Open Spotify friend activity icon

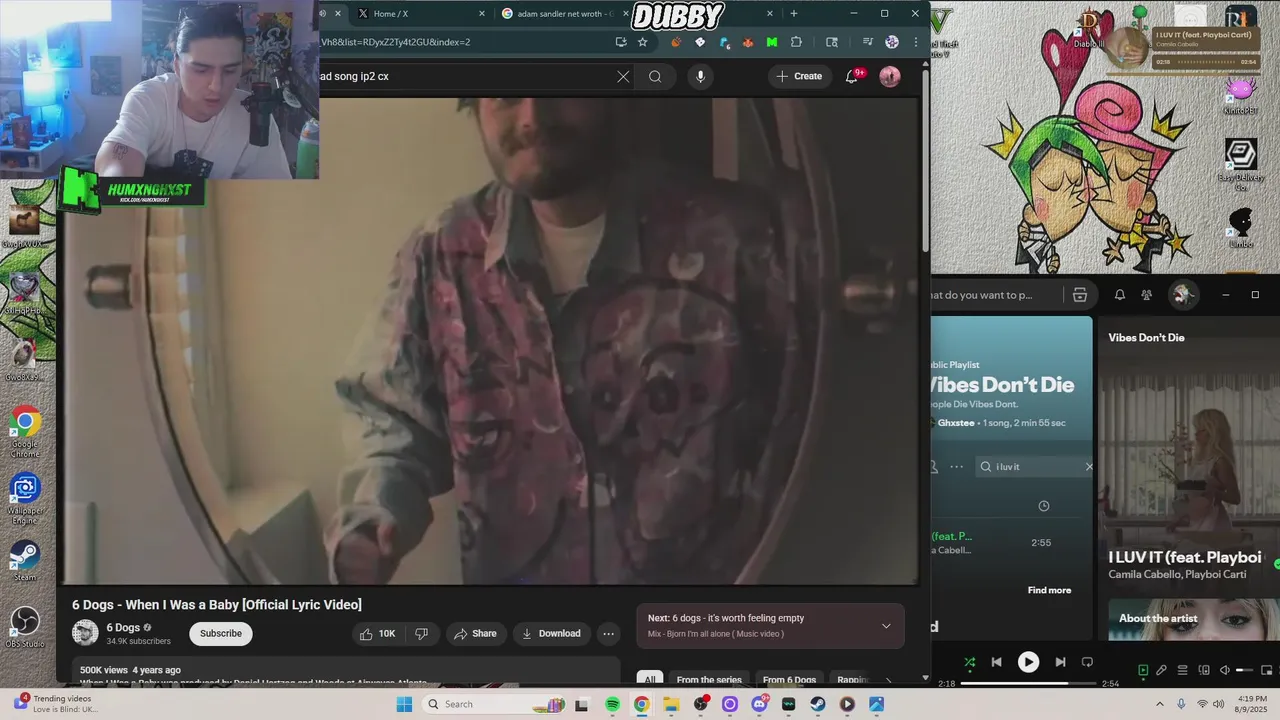(x=1147, y=295)
